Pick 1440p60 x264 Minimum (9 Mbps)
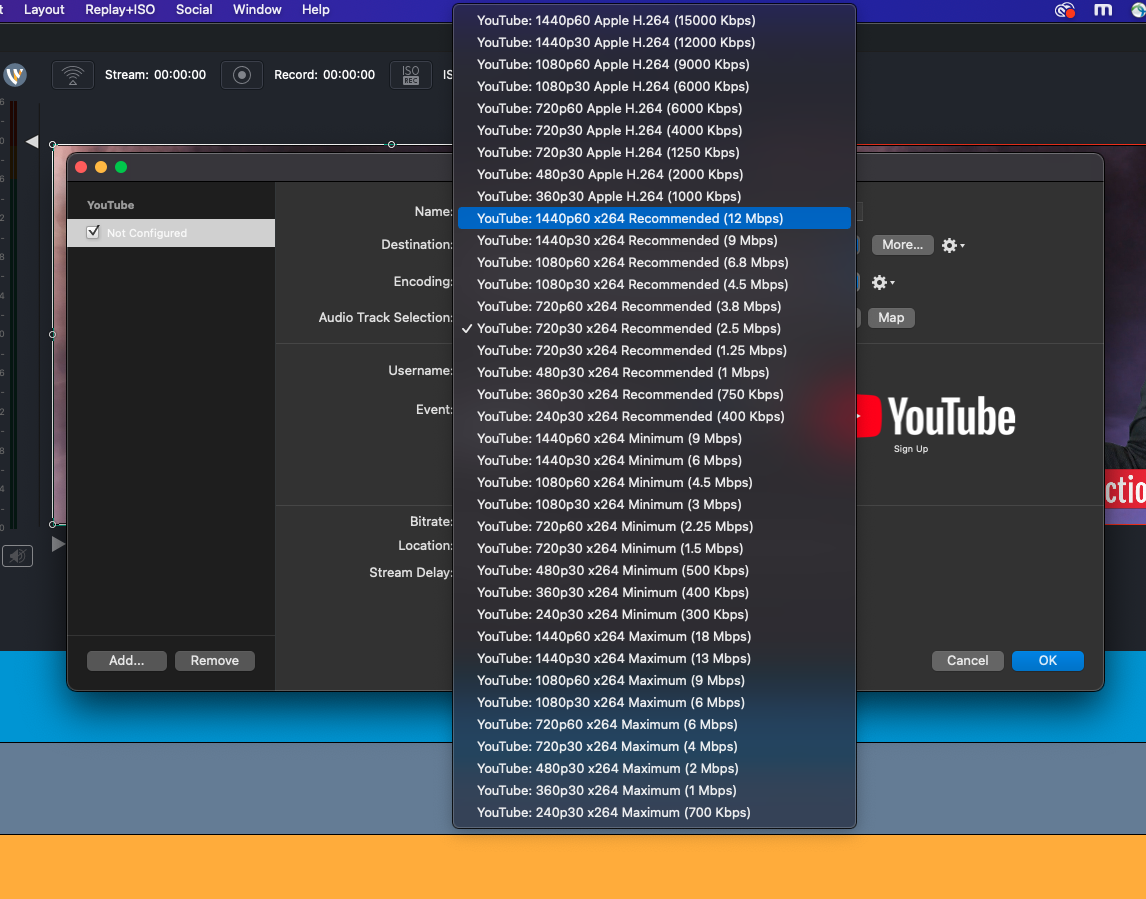The height and width of the screenshot is (899, 1146). [654, 439]
